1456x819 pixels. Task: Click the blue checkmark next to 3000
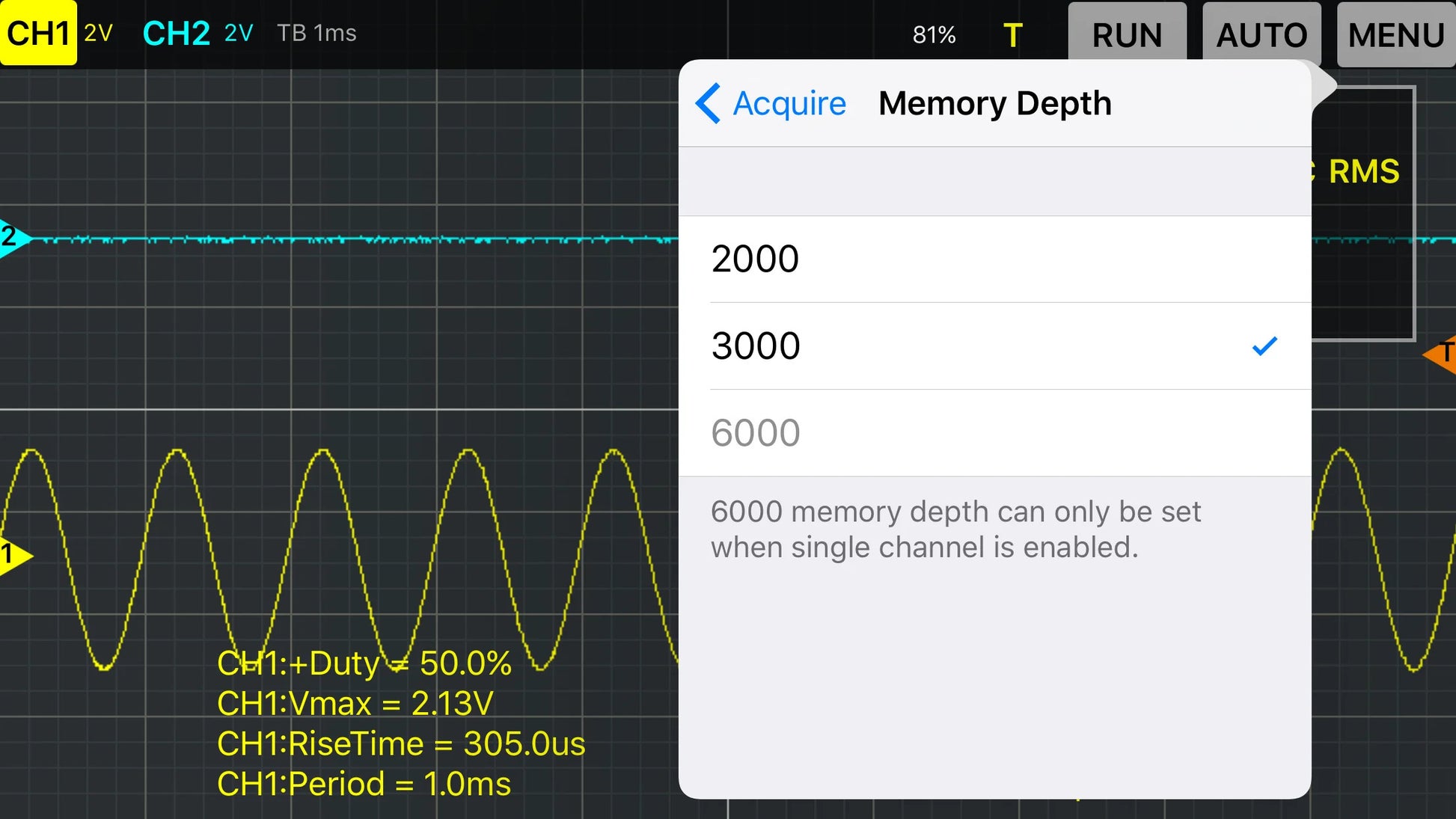[x=1264, y=346]
